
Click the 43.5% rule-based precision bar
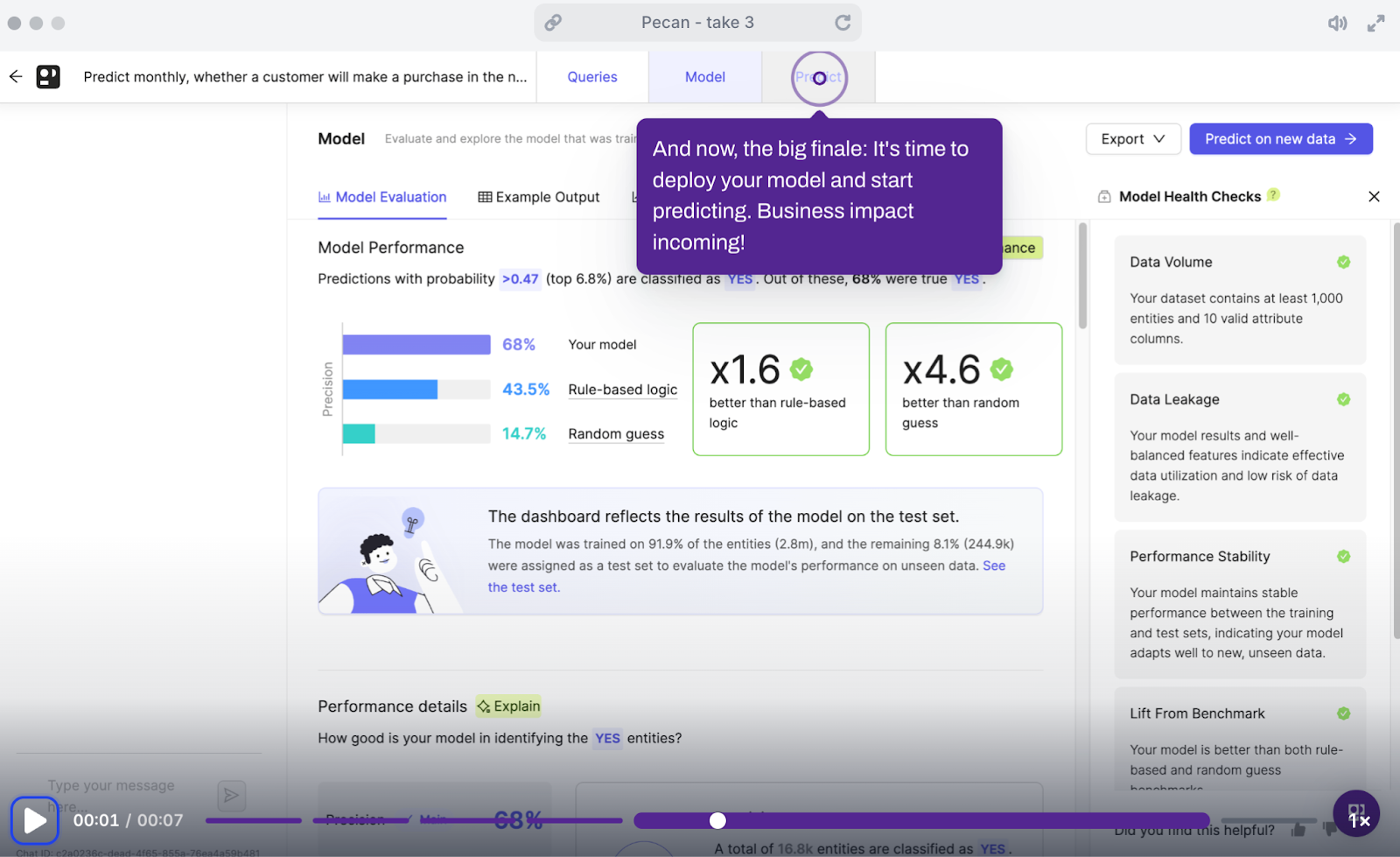pos(390,390)
